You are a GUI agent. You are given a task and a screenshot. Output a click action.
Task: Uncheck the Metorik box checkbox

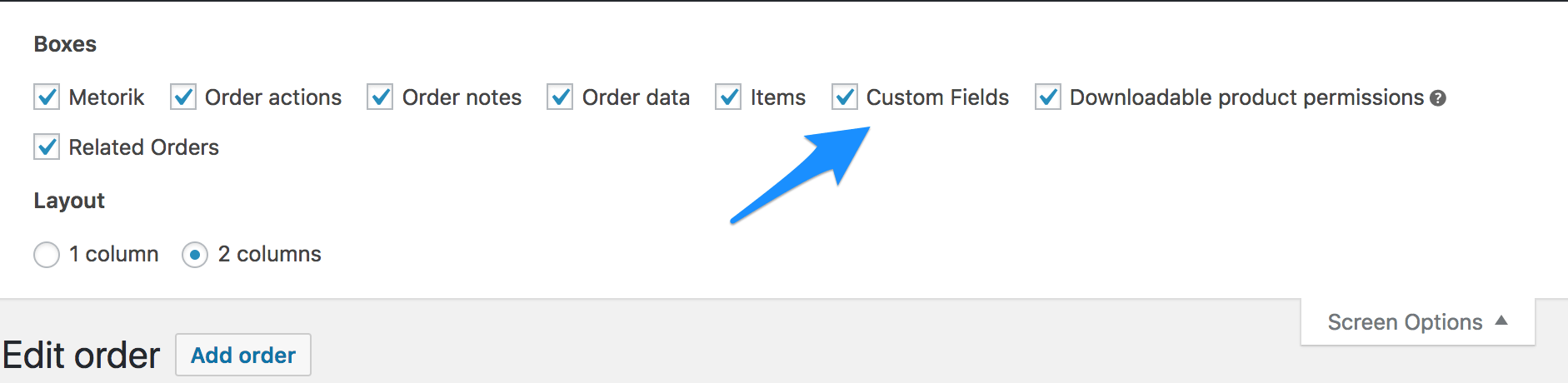47,97
